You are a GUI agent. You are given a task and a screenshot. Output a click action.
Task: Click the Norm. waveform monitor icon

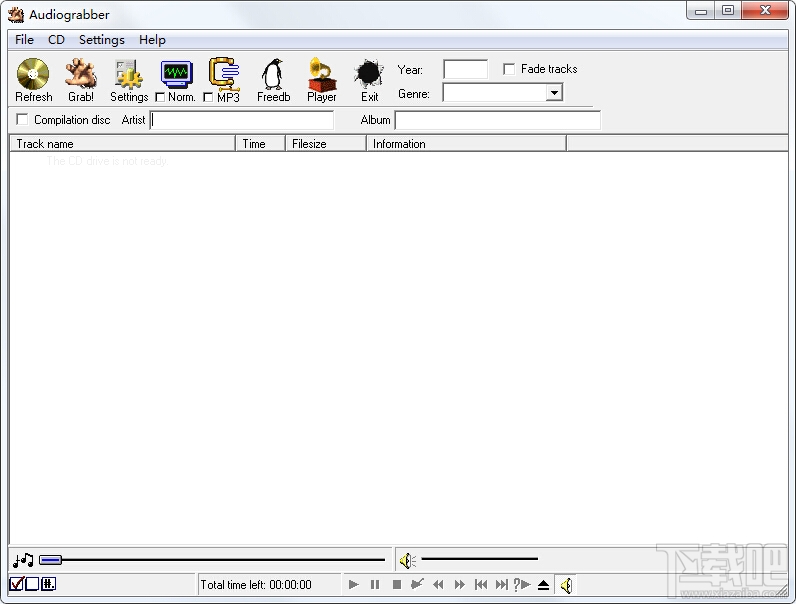[176, 74]
